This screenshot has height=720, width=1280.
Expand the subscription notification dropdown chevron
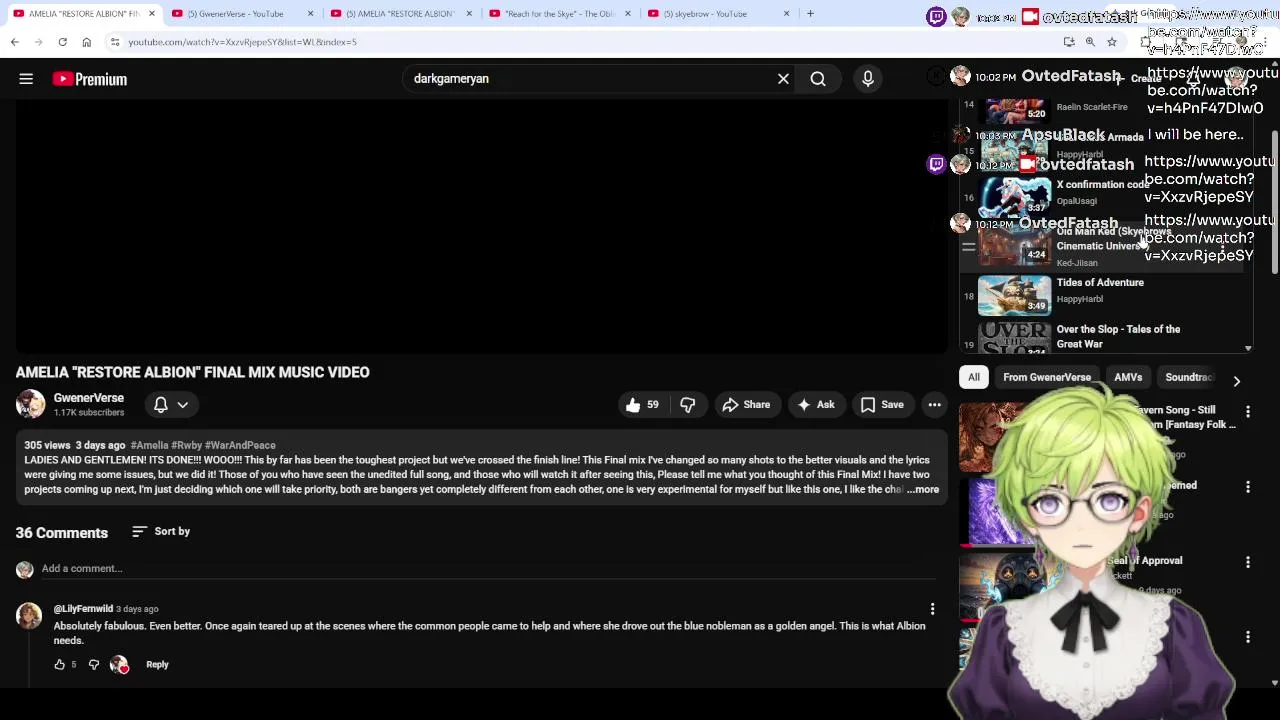point(183,404)
